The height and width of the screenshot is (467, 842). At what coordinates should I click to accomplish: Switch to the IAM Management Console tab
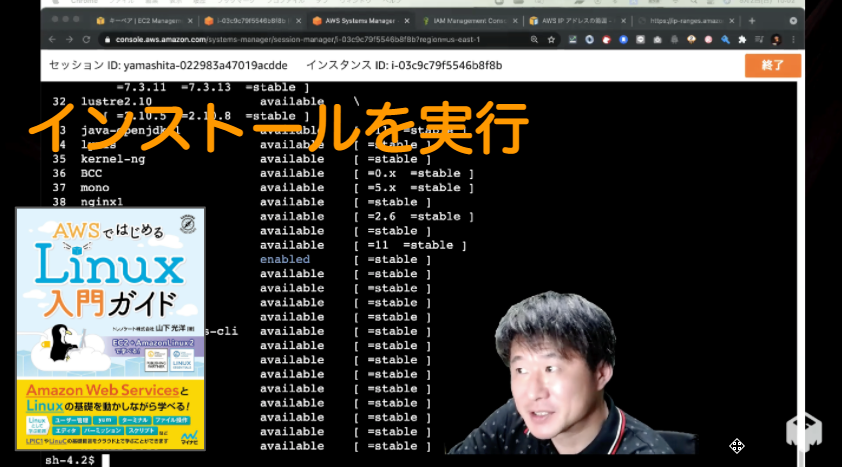pyautogui.click(x=469, y=20)
